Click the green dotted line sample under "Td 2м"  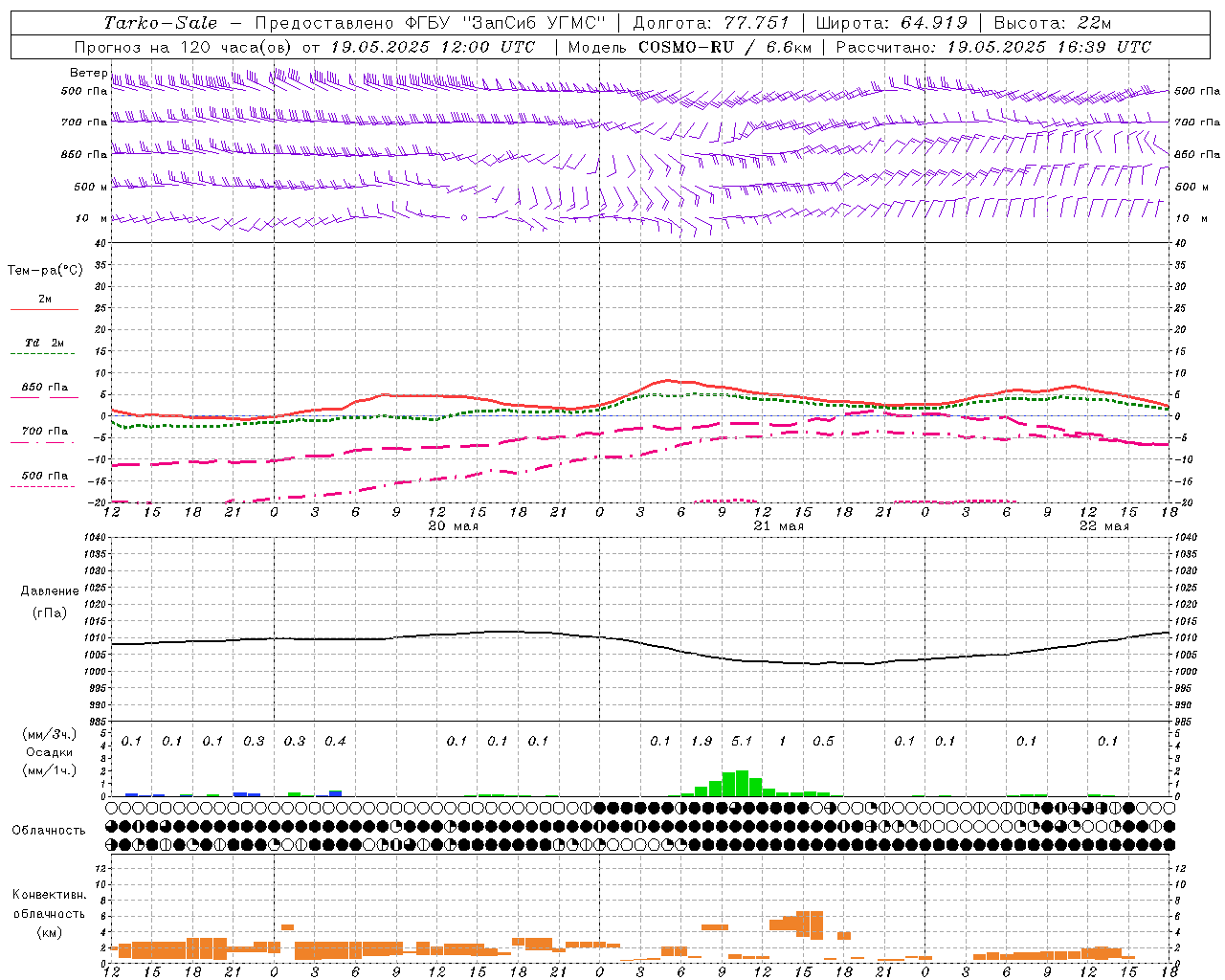tap(42, 354)
